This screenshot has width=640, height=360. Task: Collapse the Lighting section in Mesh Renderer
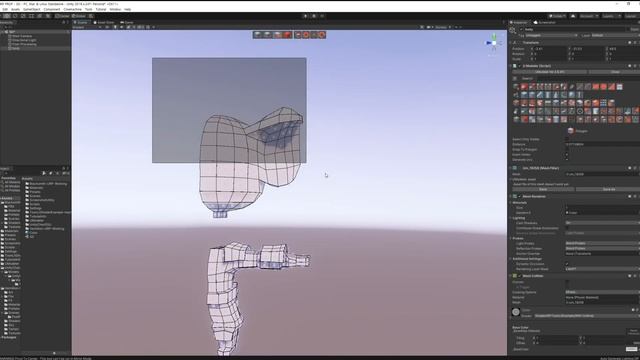click(x=511, y=218)
